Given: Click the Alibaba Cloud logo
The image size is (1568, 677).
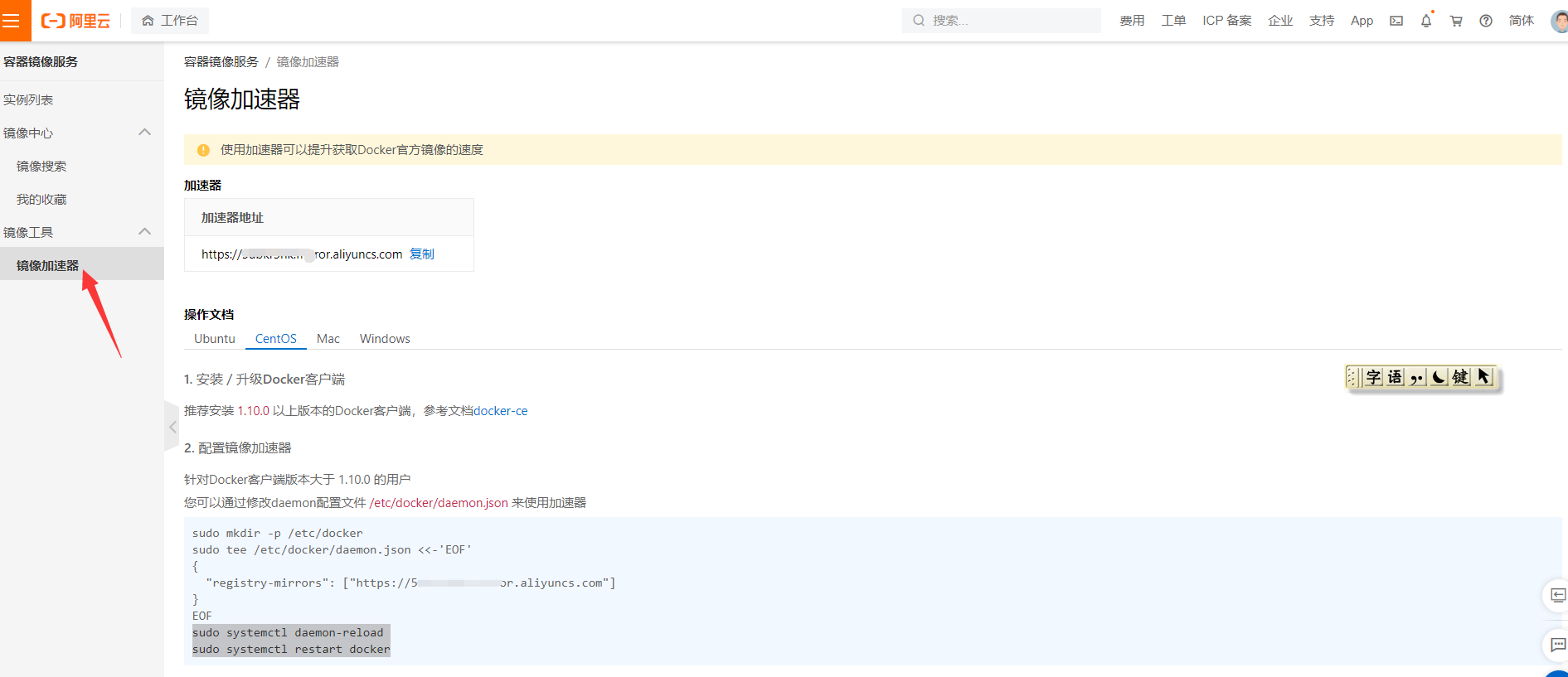Looking at the screenshot, I should [x=75, y=21].
